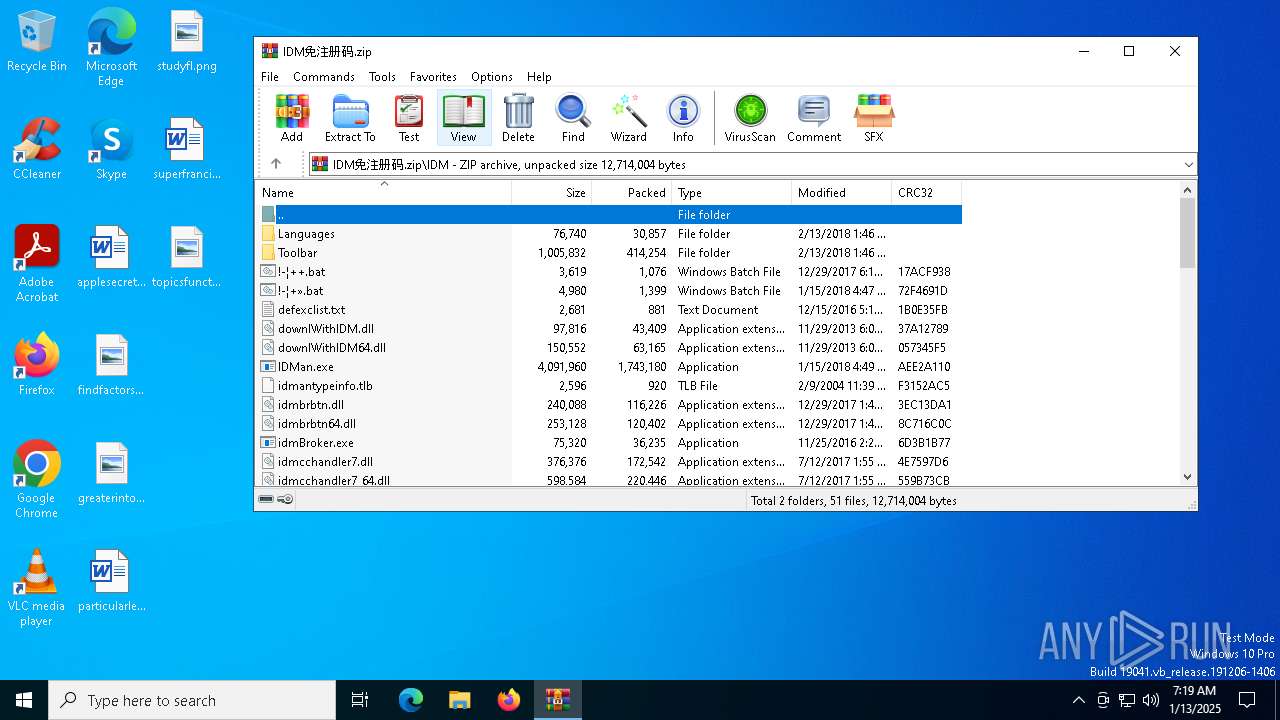The height and width of the screenshot is (720, 1280).
Task: Select the Adobe Acrobat desktop icon
Action: 37,264
